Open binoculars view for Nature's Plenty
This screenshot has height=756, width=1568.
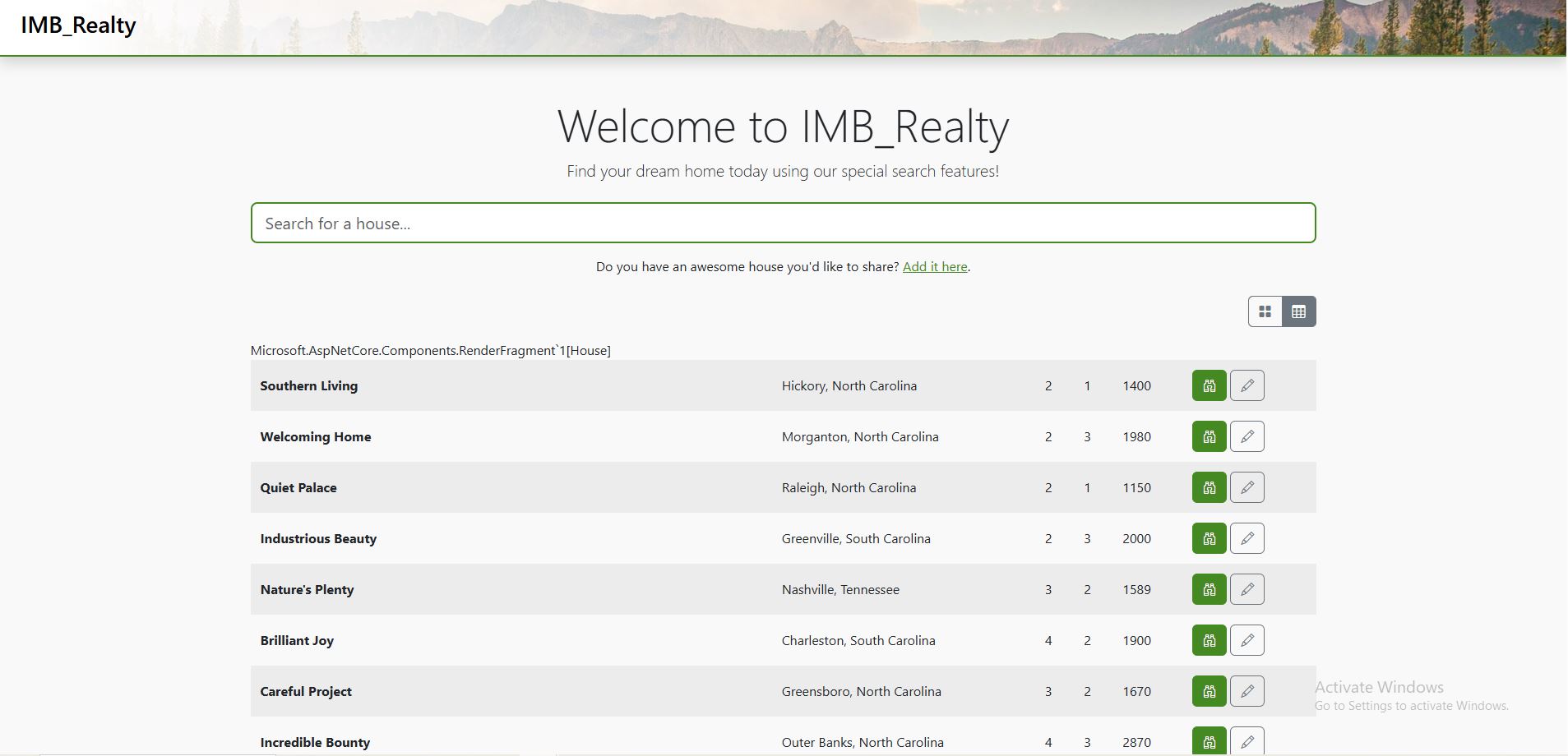[1209, 589]
